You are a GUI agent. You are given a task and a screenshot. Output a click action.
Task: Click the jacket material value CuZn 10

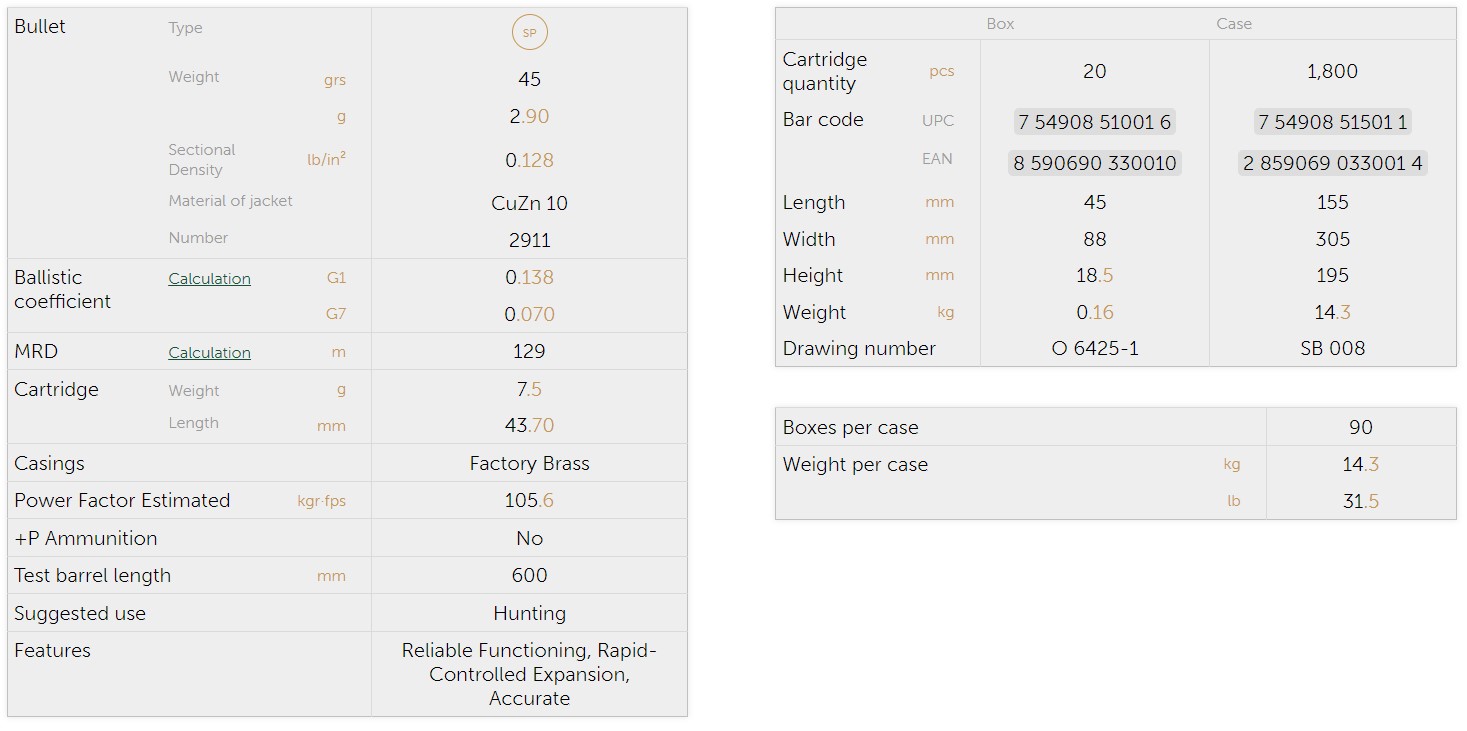(x=529, y=204)
